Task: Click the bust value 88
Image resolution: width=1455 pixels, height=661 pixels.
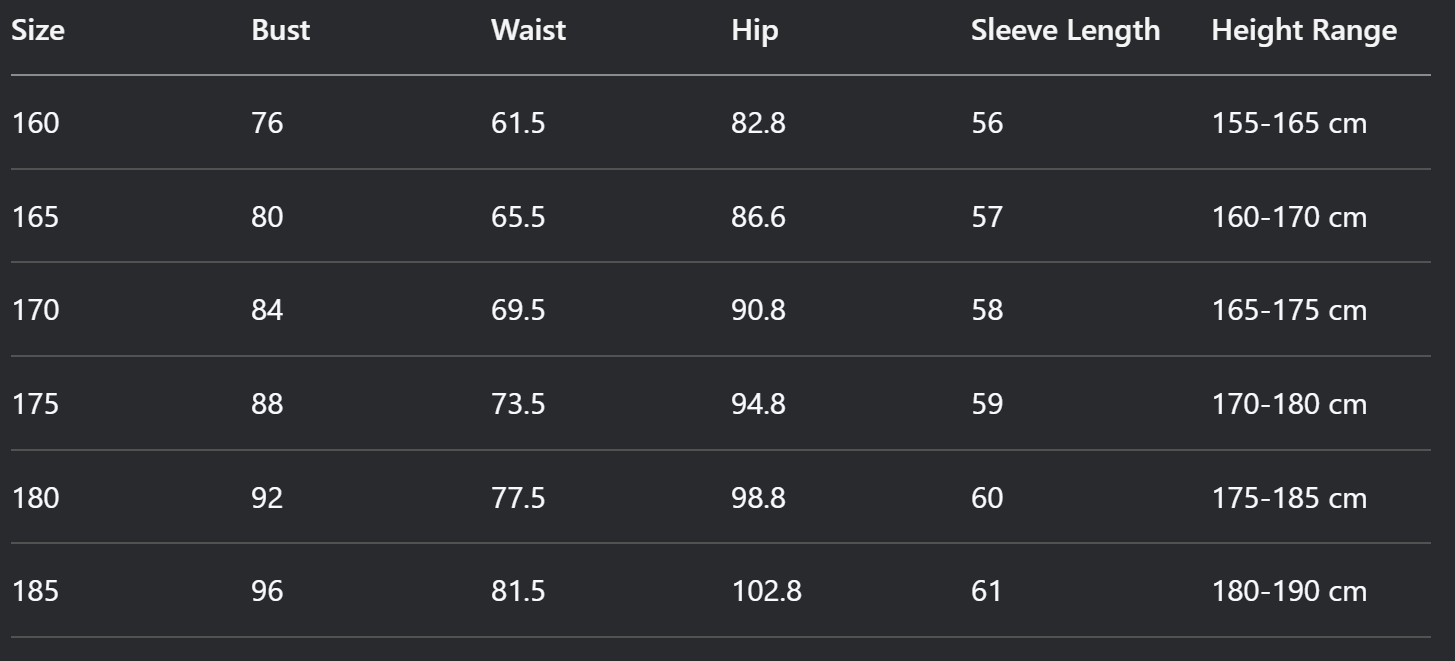Action: (267, 404)
